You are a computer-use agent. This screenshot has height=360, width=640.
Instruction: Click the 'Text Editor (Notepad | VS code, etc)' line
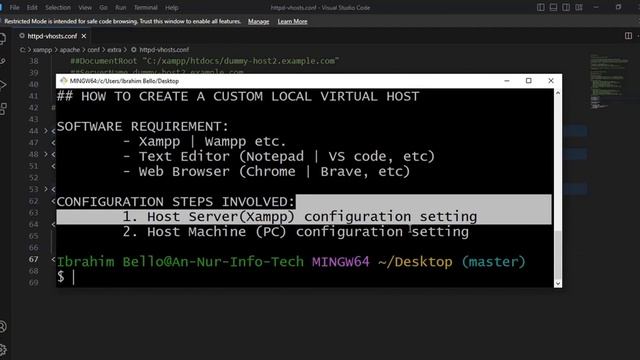[279, 156]
